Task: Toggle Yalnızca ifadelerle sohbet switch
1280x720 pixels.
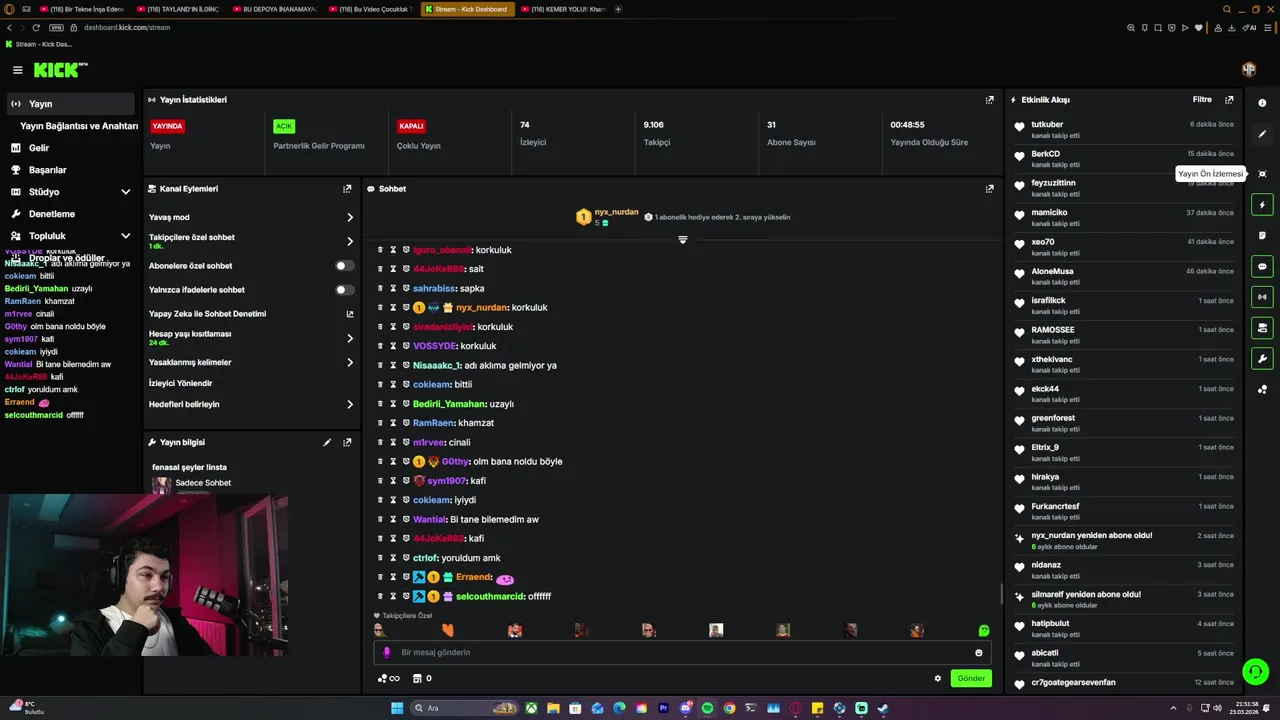Action: [345, 290]
